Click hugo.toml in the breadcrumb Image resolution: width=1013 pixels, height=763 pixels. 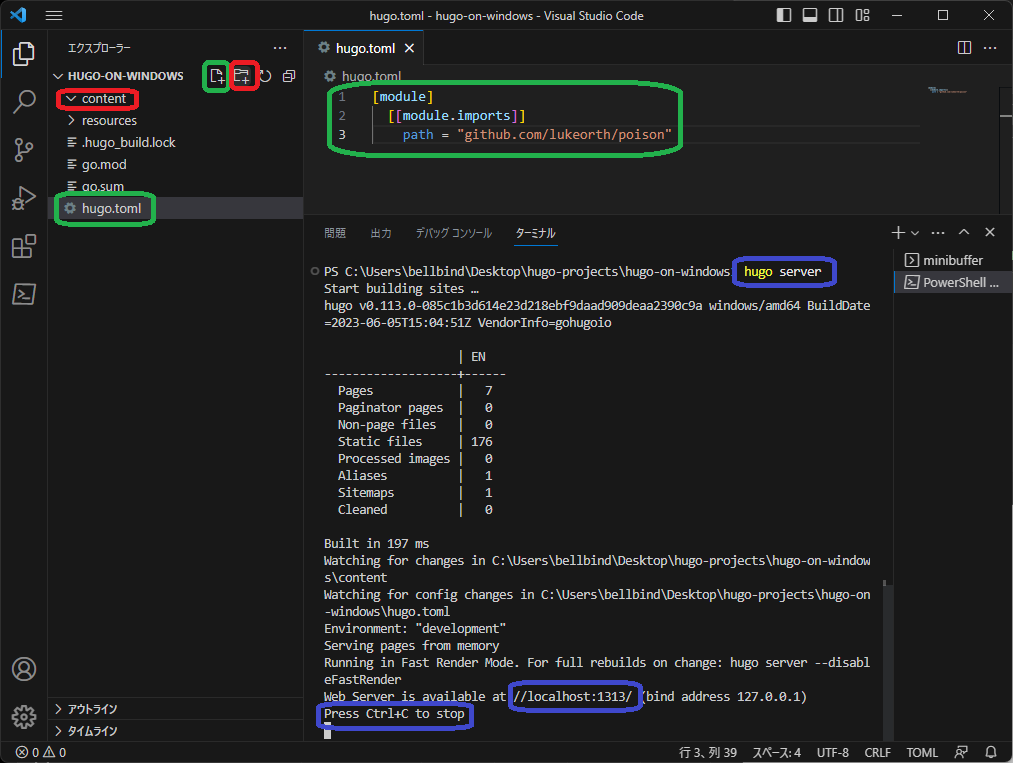coord(371,76)
